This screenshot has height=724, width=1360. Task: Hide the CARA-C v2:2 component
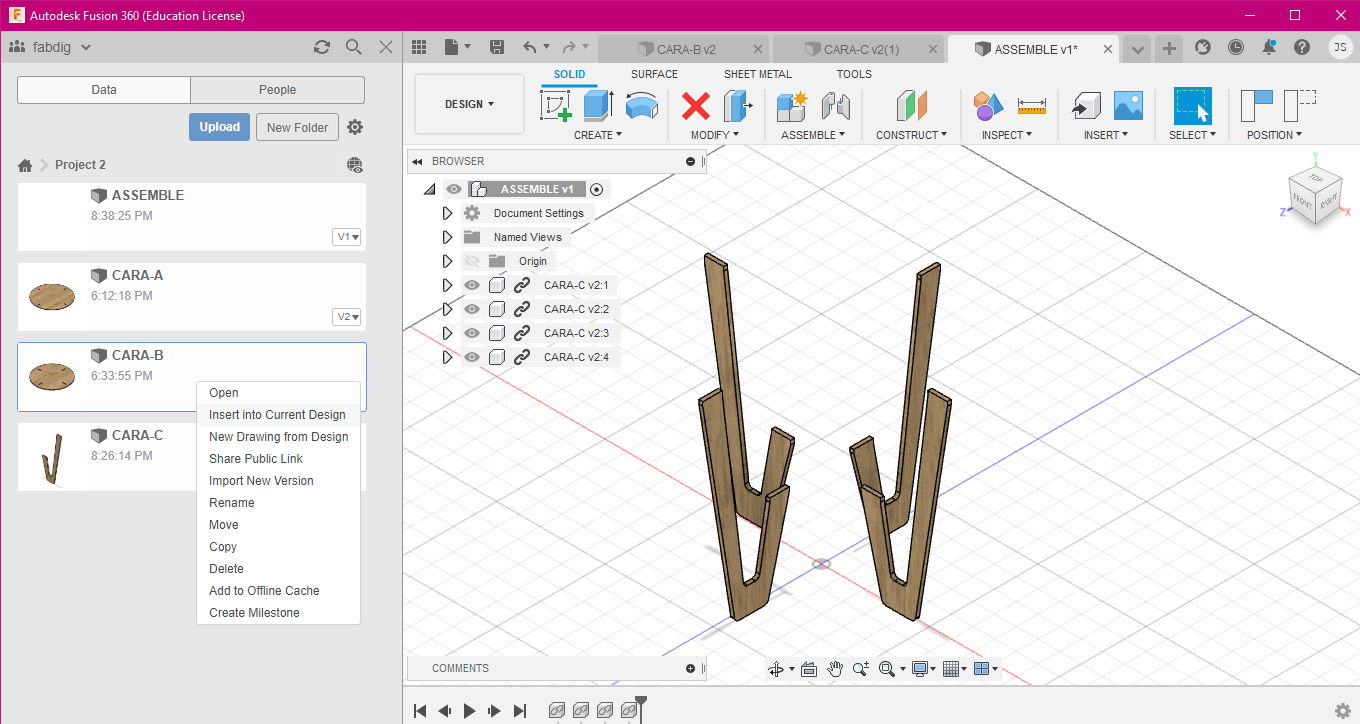tap(472, 309)
